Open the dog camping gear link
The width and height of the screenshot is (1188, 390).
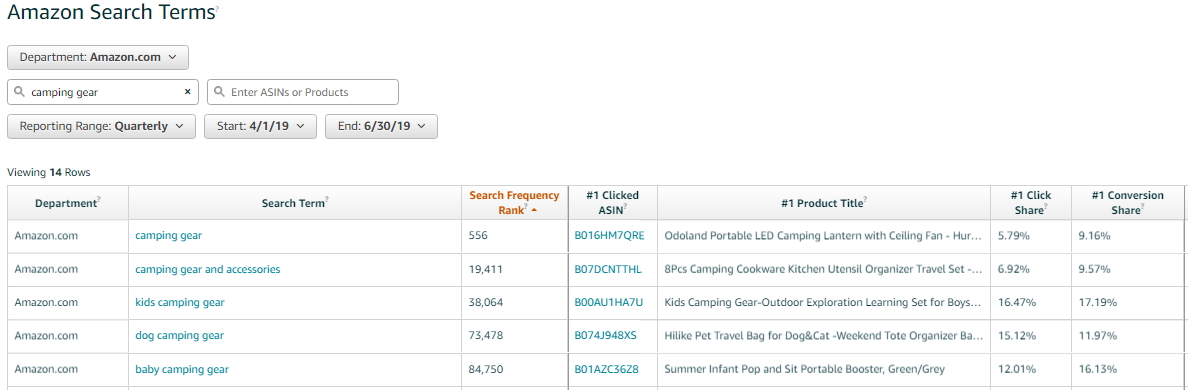[x=180, y=335]
